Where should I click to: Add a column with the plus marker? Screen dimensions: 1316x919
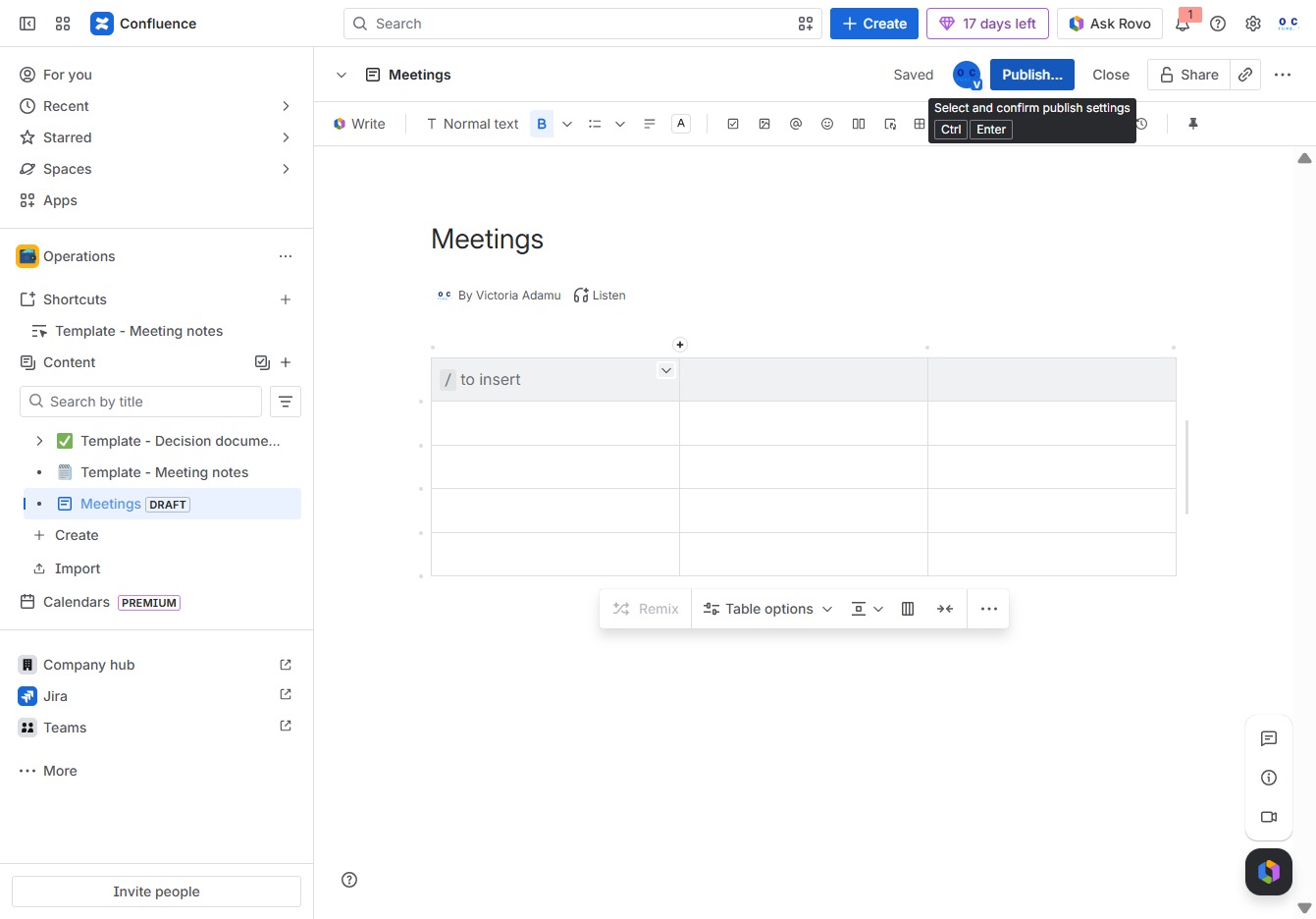pyautogui.click(x=680, y=345)
